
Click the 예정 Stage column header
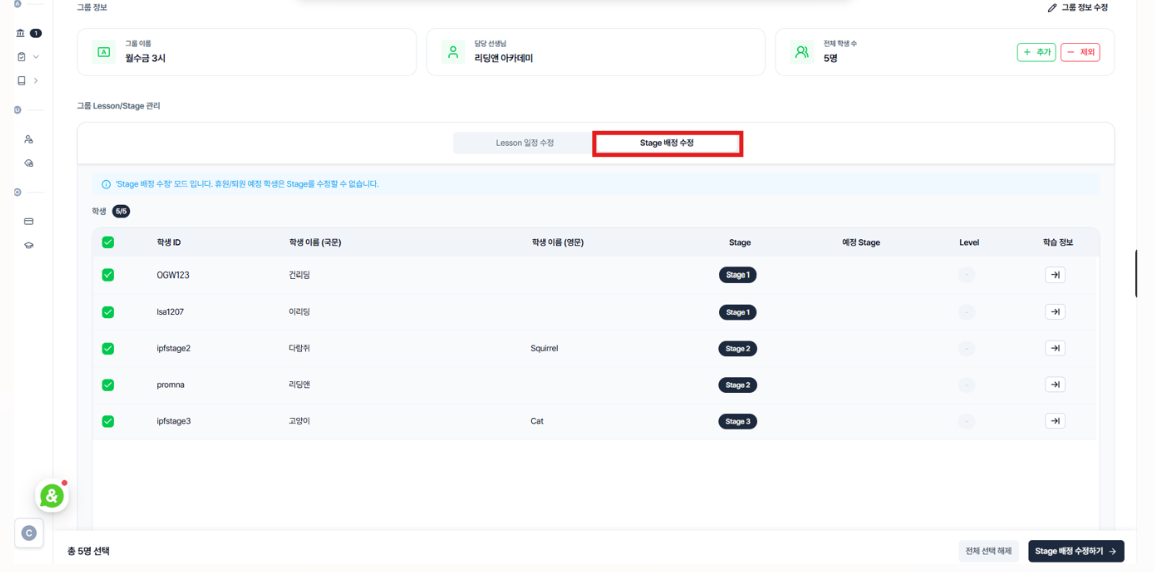(x=861, y=242)
